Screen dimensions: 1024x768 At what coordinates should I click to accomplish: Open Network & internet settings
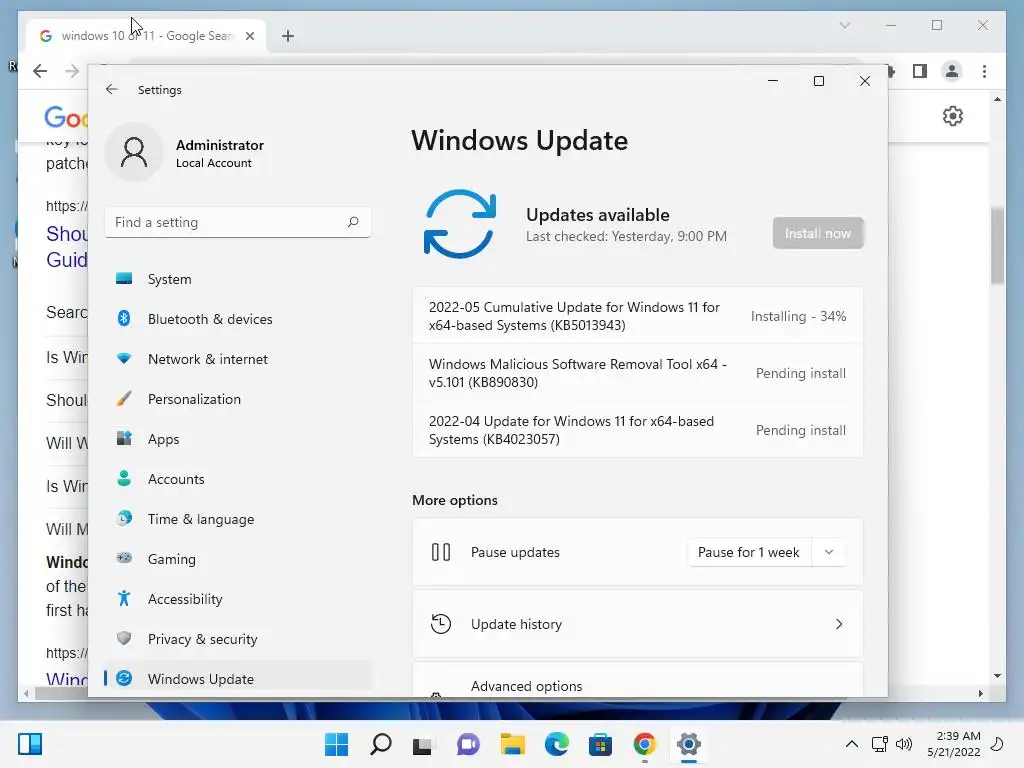click(x=238, y=359)
